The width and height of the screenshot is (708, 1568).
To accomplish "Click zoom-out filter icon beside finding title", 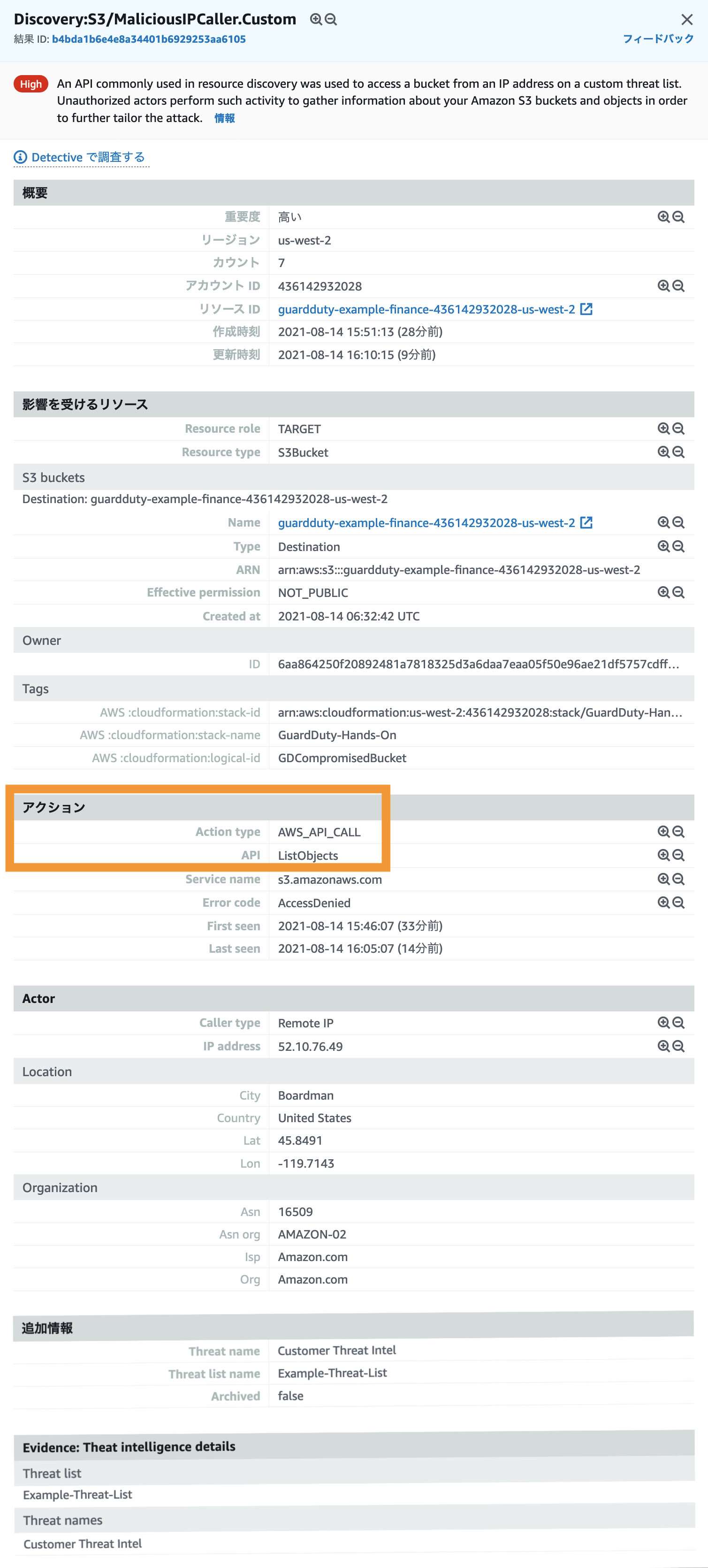I will (331, 20).
